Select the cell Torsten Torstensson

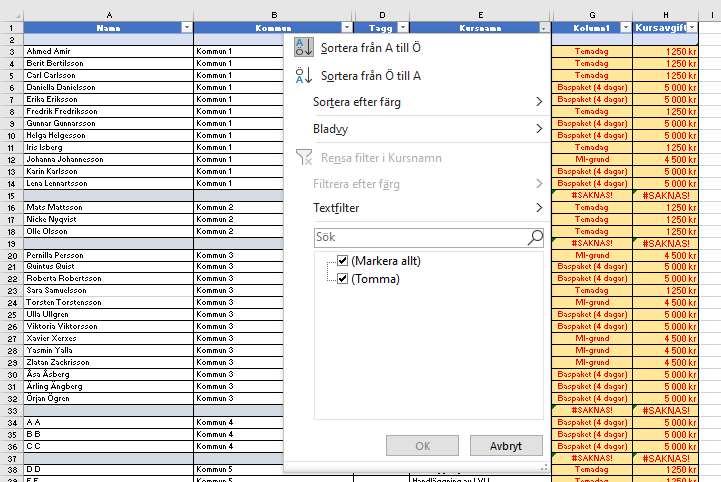tap(109, 302)
